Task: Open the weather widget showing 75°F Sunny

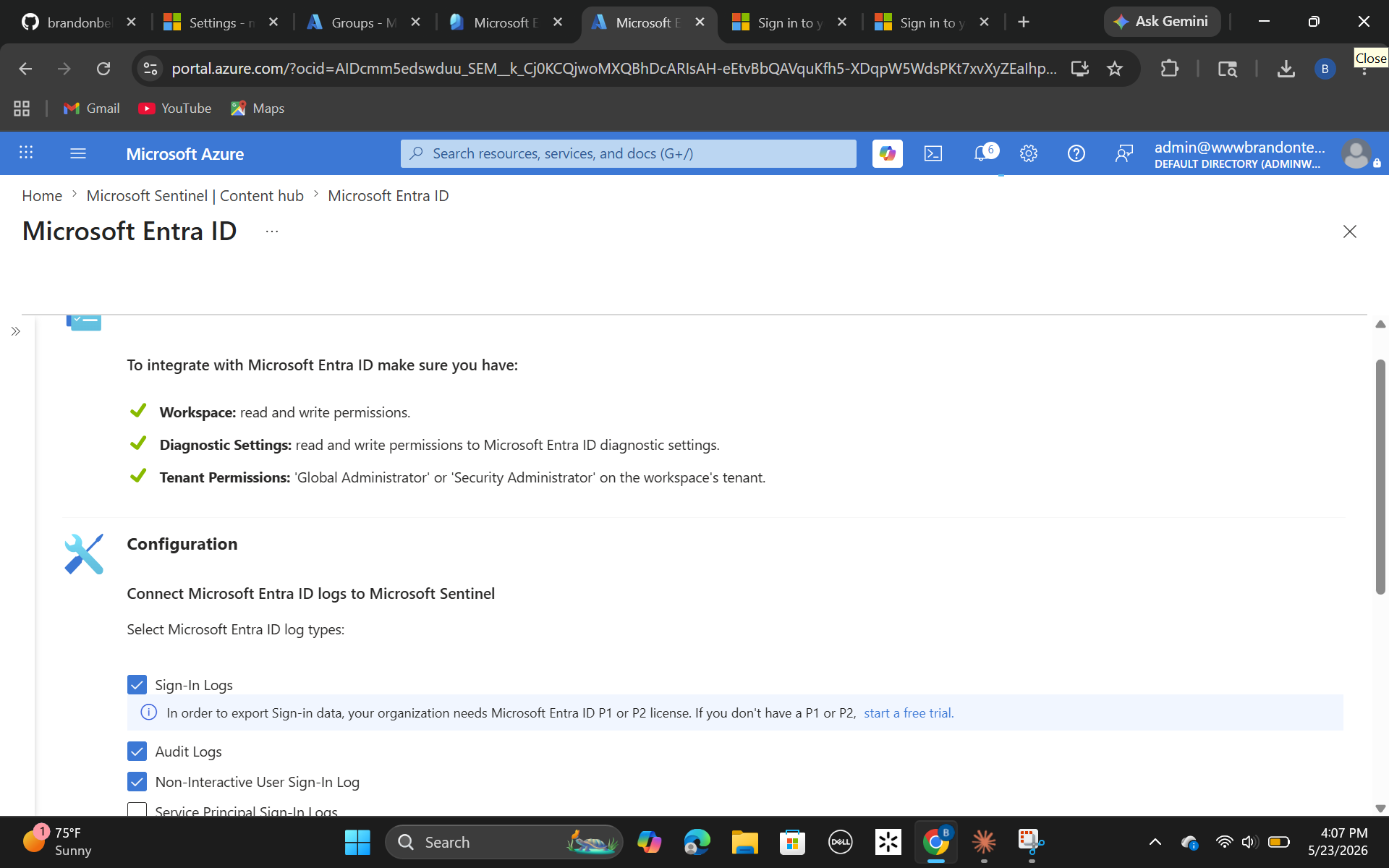Action: [58, 842]
